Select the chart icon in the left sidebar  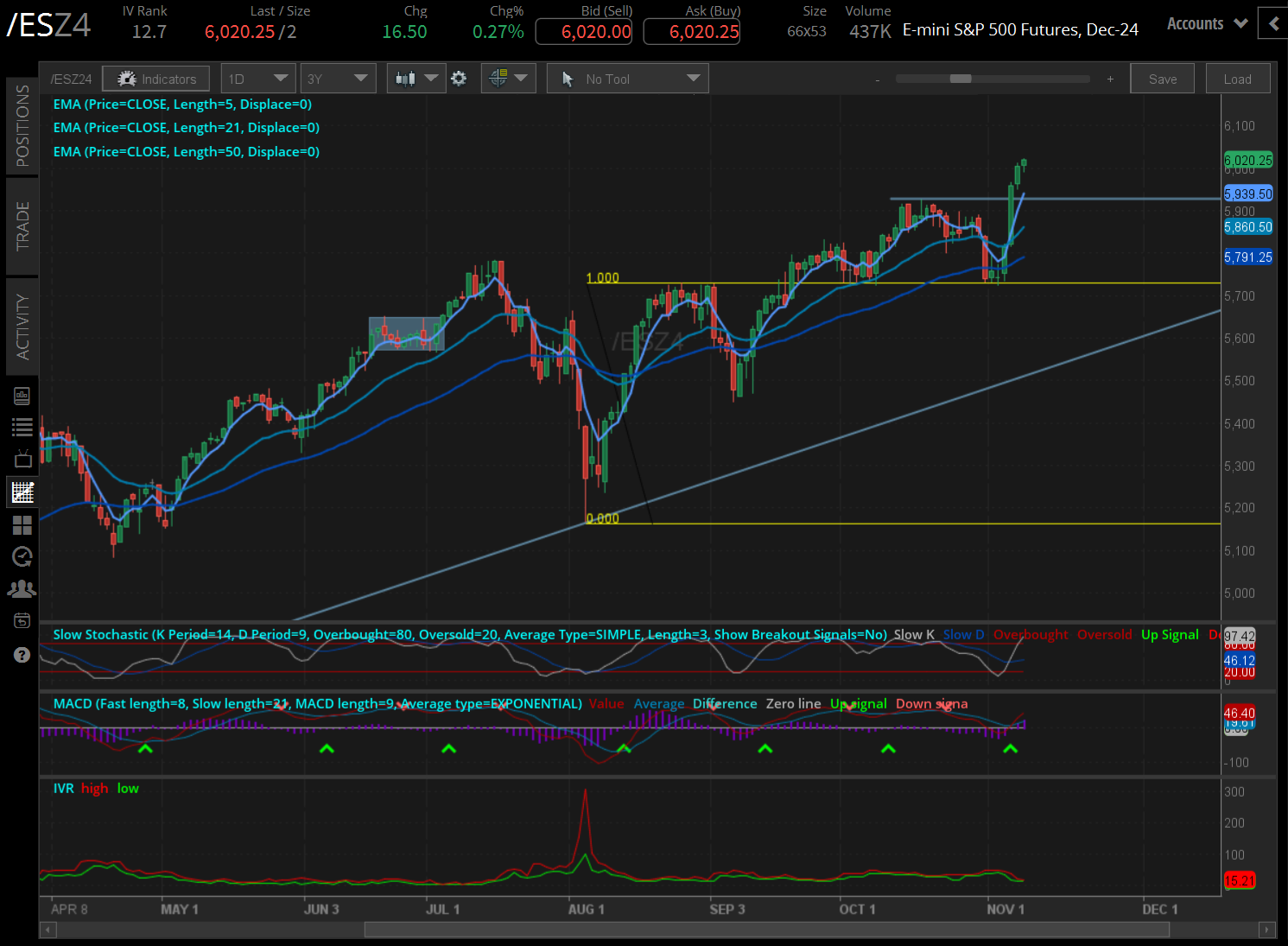(22, 492)
